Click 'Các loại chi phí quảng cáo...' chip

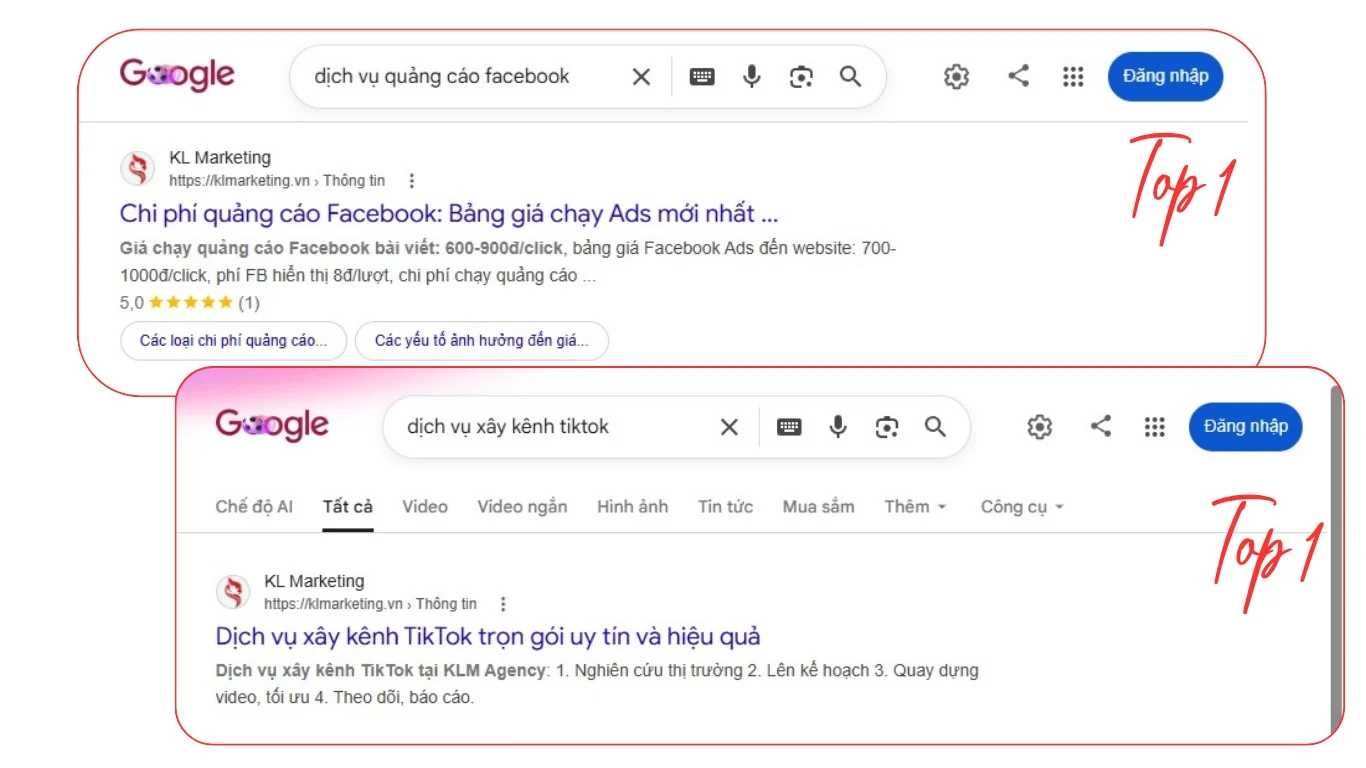(x=233, y=341)
